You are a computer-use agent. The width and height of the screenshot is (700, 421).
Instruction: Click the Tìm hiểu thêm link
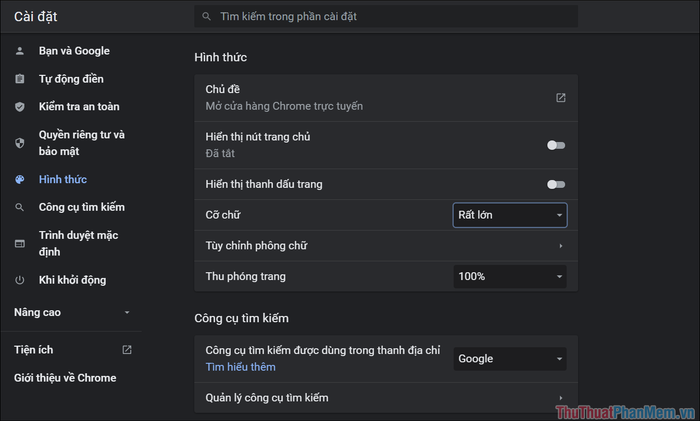click(241, 367)
